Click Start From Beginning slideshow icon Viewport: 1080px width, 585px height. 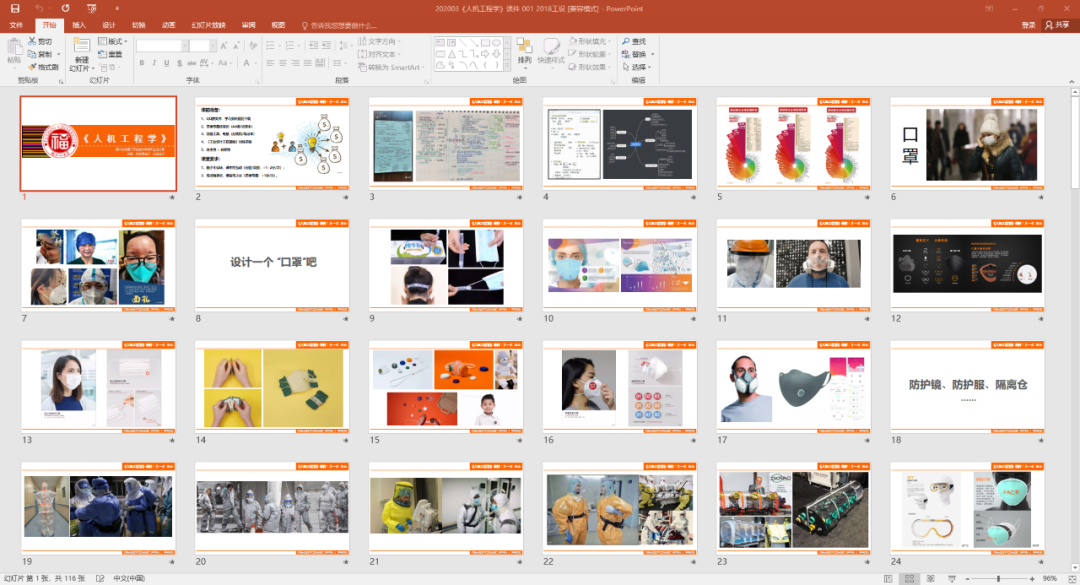coord(92,8)
